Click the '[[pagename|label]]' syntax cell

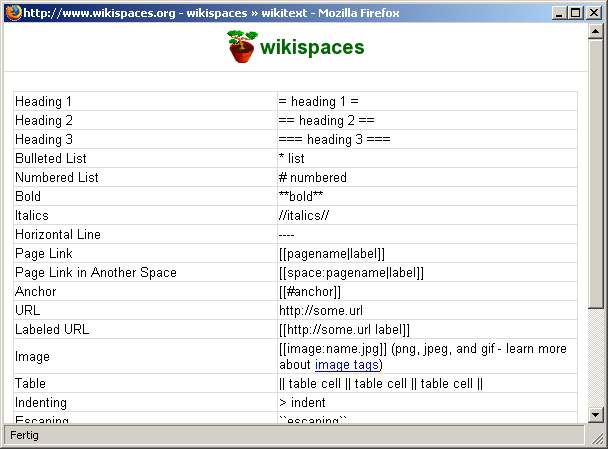coord(427,254)
